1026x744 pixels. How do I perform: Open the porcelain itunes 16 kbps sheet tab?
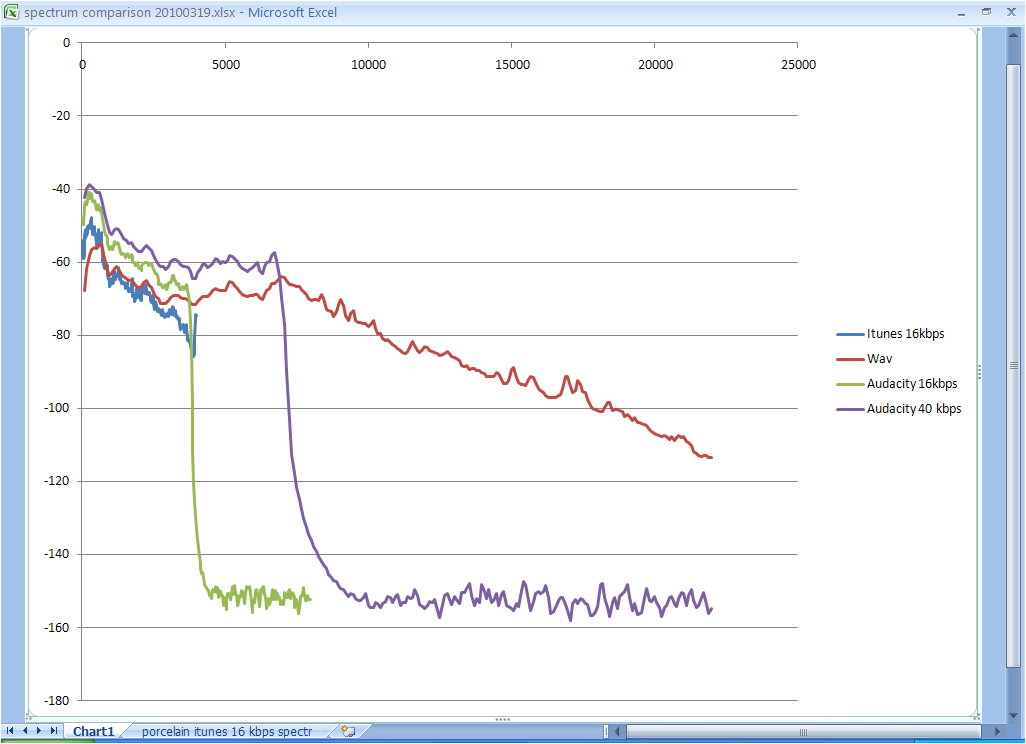click(x=227, y=732)
